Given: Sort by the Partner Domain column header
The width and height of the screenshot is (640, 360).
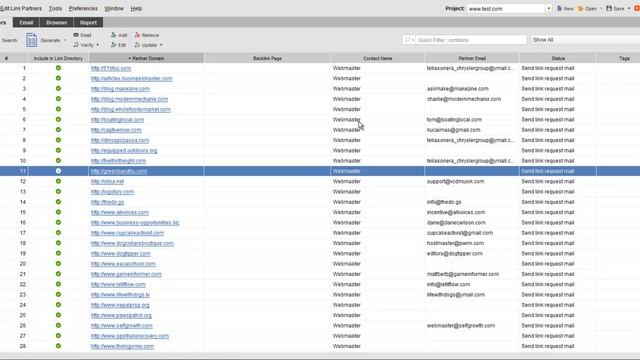Looking at the screenshot, I should [x=146, y=58].
